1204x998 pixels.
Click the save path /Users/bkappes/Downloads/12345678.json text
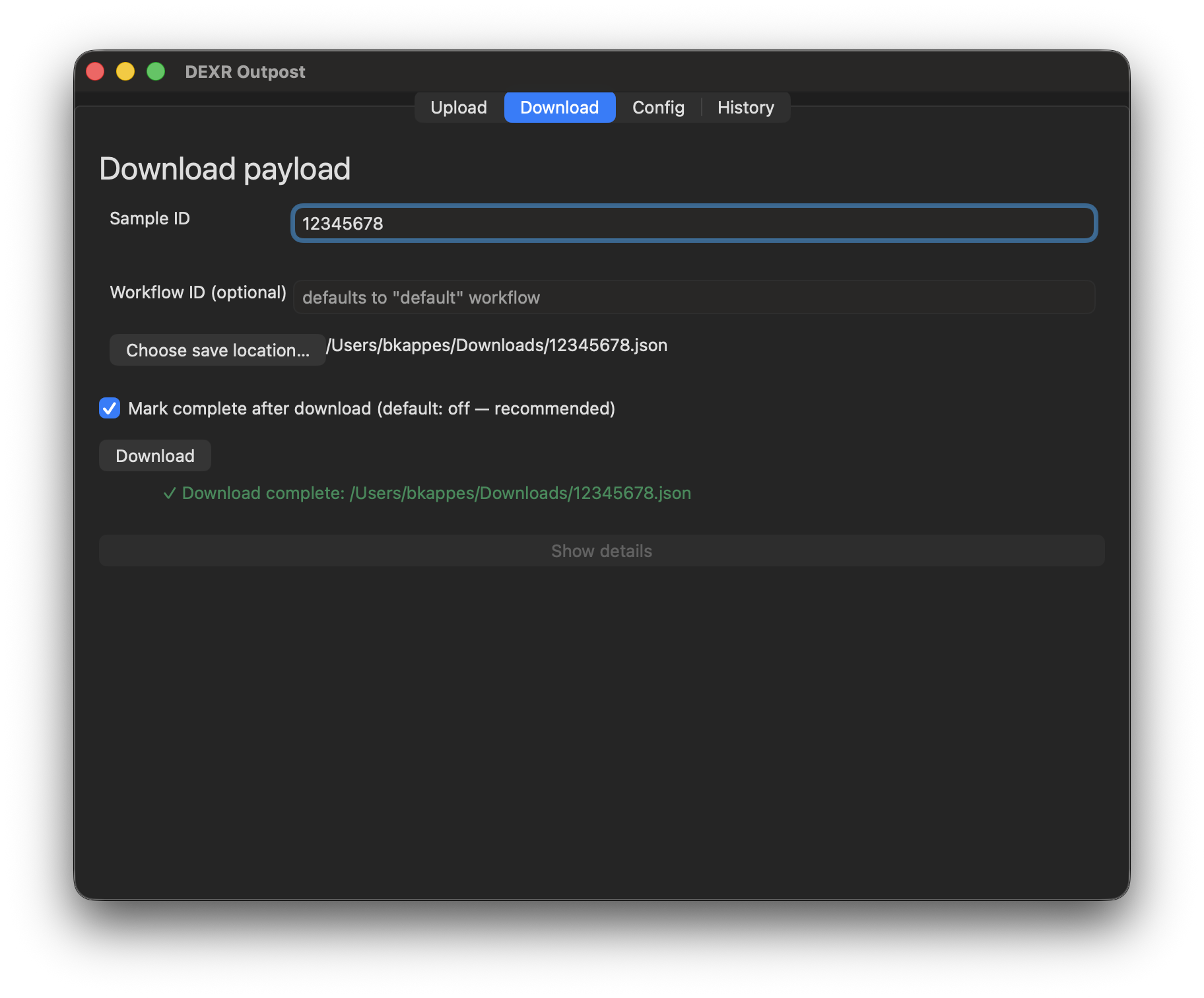click(x=496, y=345)
